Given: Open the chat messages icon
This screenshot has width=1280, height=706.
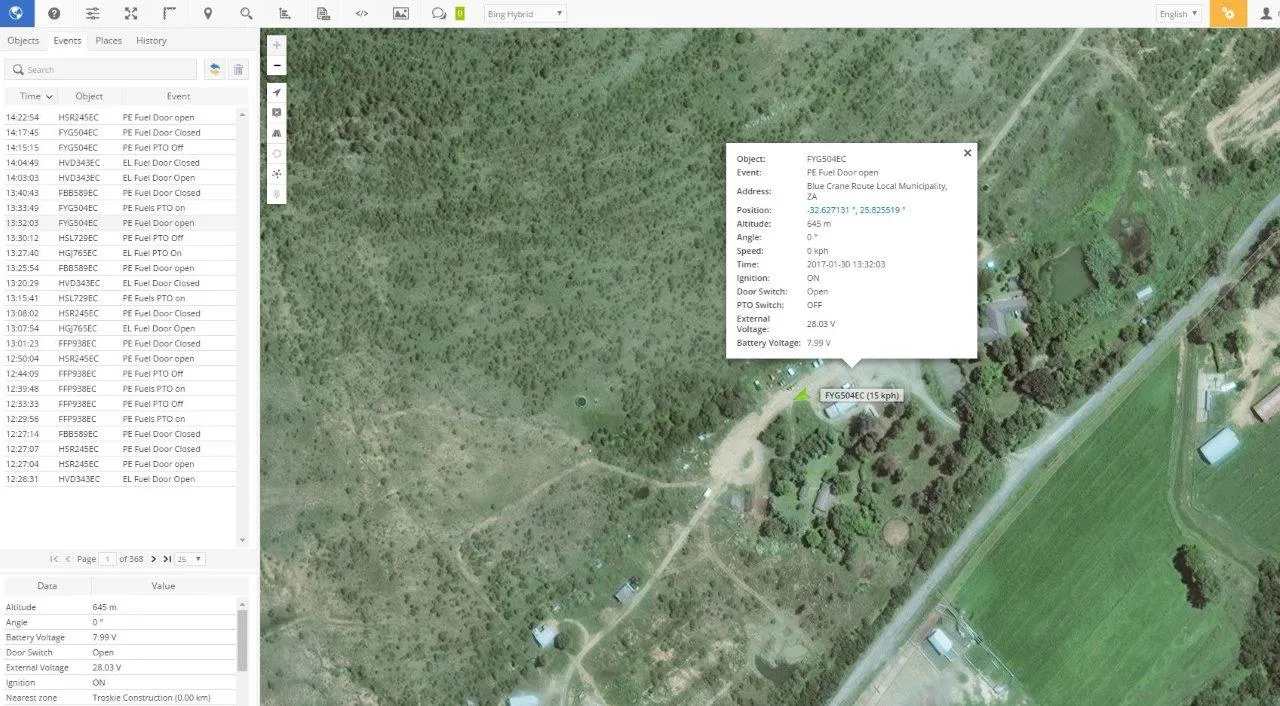Looking at the screenshot, I should point(439,13).
